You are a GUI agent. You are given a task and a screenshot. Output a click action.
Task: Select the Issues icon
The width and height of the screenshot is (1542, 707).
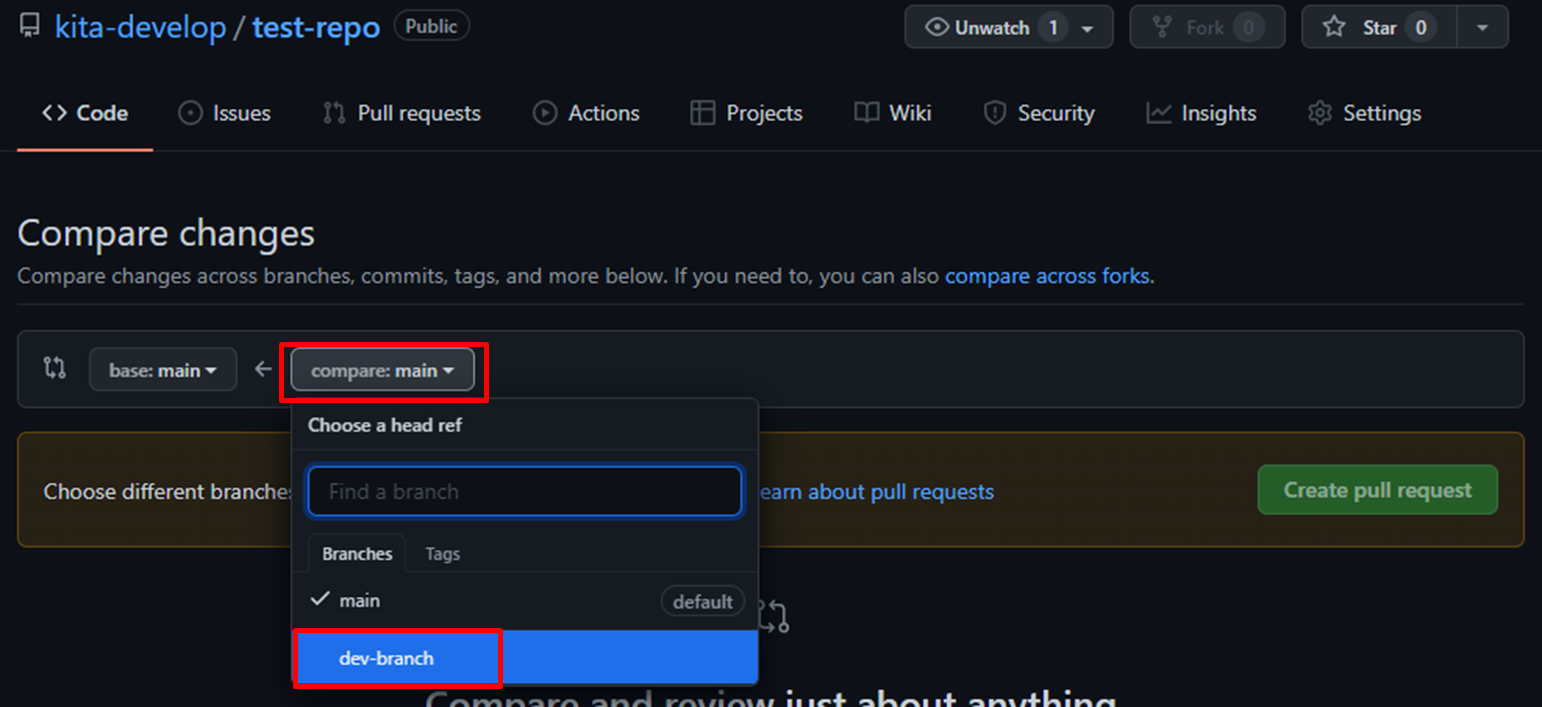coord(190,113)
